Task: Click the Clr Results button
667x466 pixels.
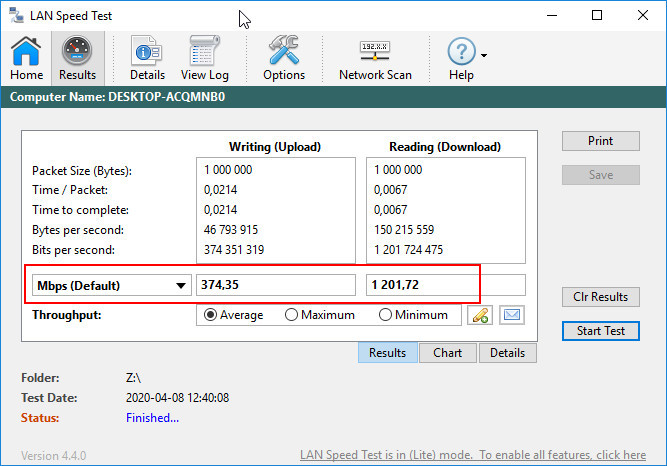Action: pos(601,297)
